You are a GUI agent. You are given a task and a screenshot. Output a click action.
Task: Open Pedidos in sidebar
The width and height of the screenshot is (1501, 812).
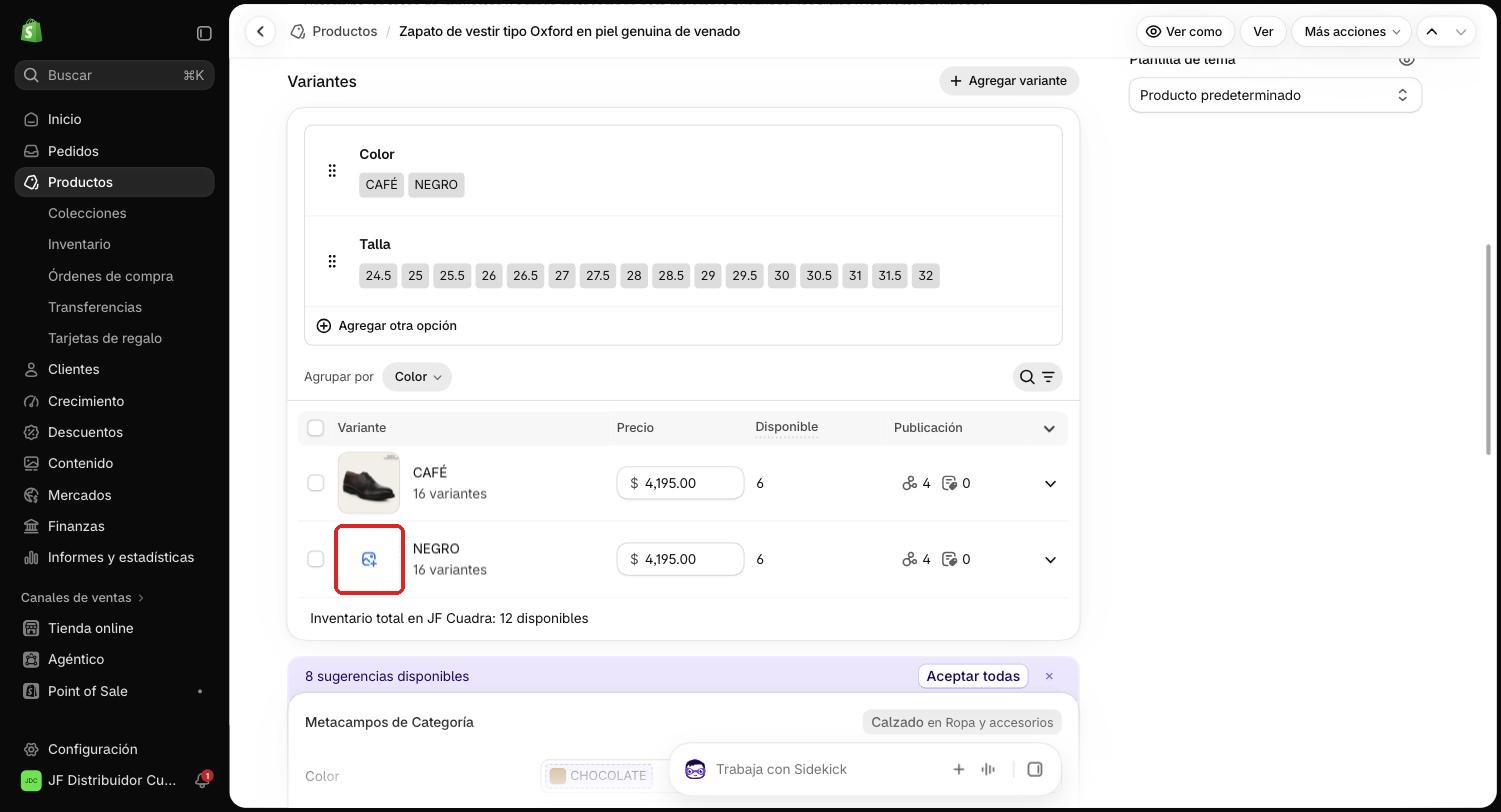click(114, 151)
